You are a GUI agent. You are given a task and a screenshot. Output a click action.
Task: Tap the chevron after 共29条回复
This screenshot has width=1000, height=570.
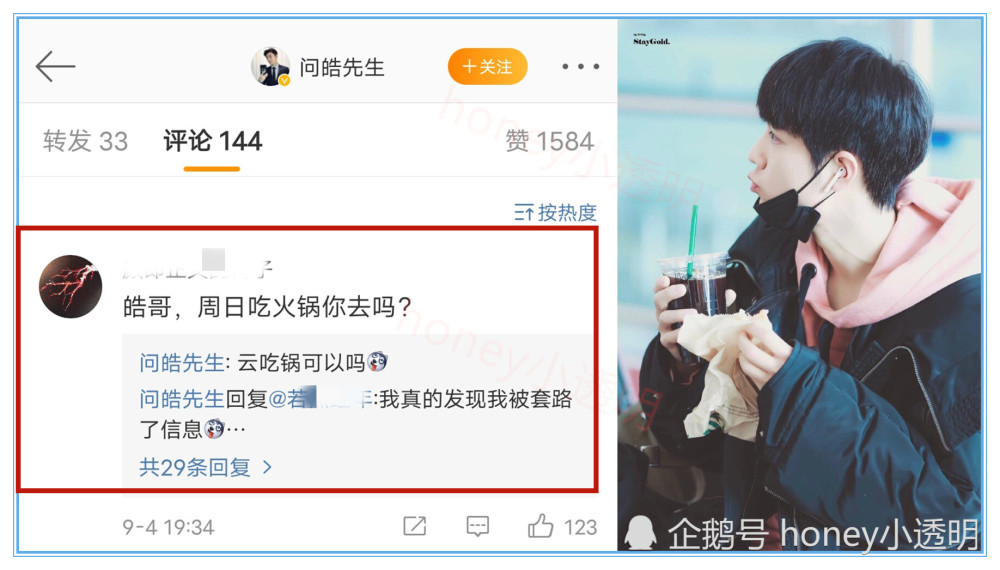click(x=267, y=467)
